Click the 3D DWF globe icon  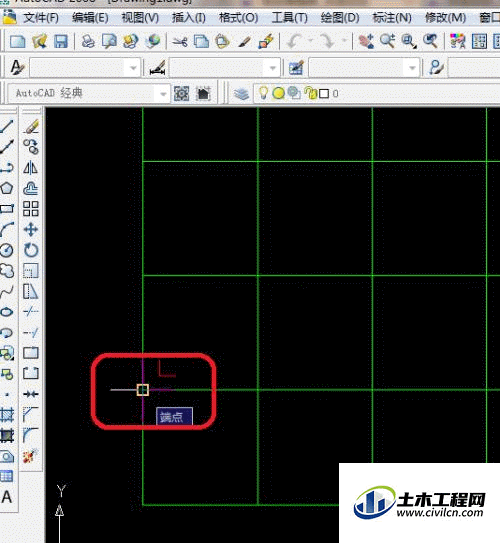[x=152, y=42]
